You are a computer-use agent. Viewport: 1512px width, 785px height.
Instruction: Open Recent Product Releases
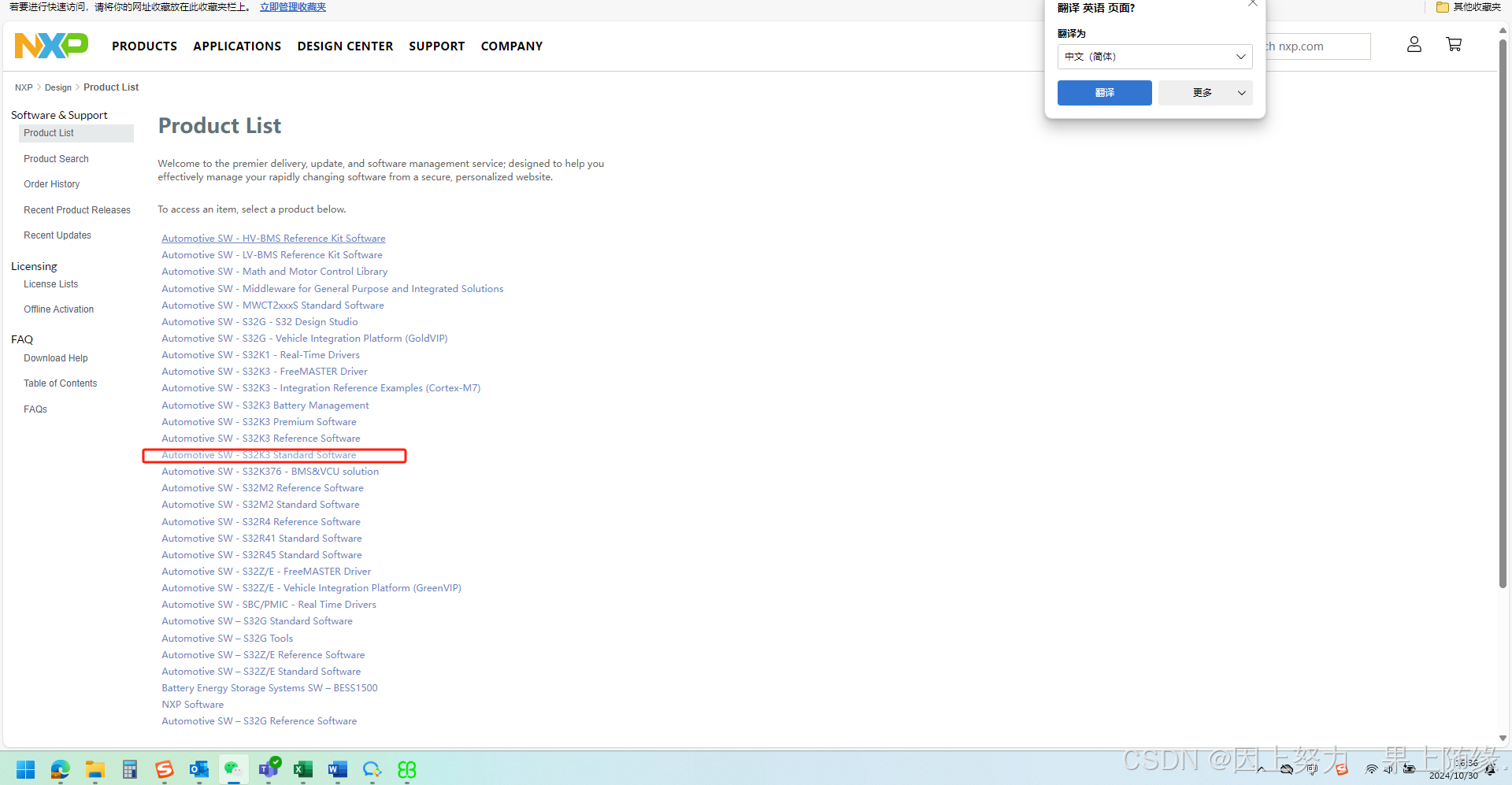pos(77,210)
